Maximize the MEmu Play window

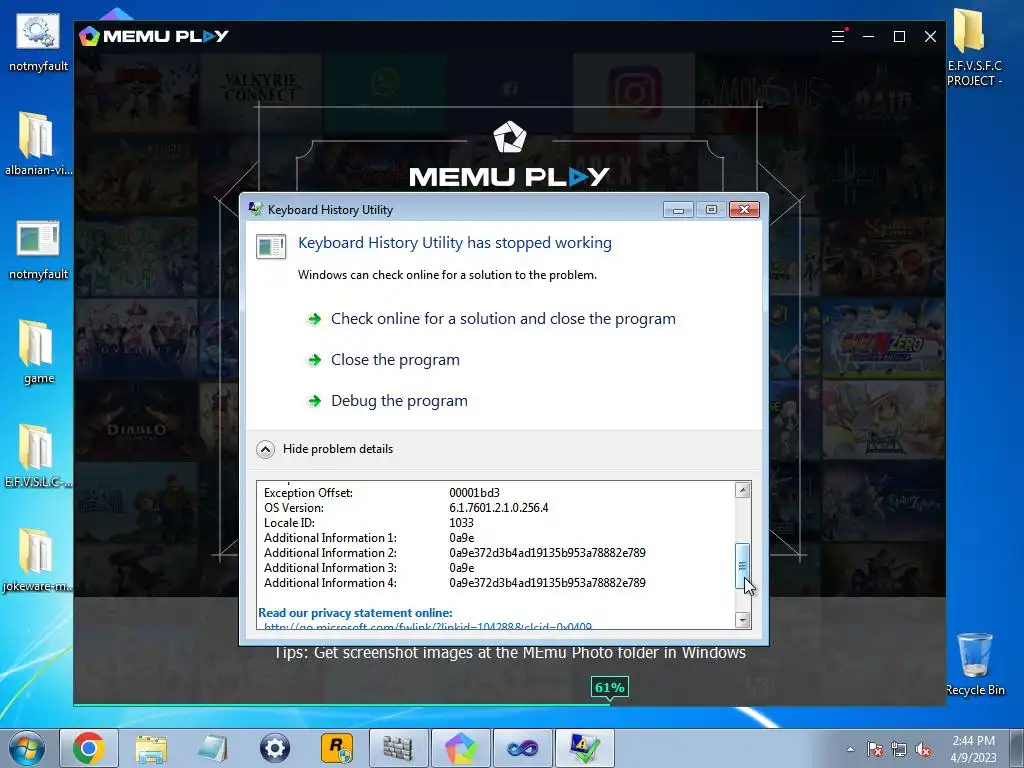click(899, 37)
